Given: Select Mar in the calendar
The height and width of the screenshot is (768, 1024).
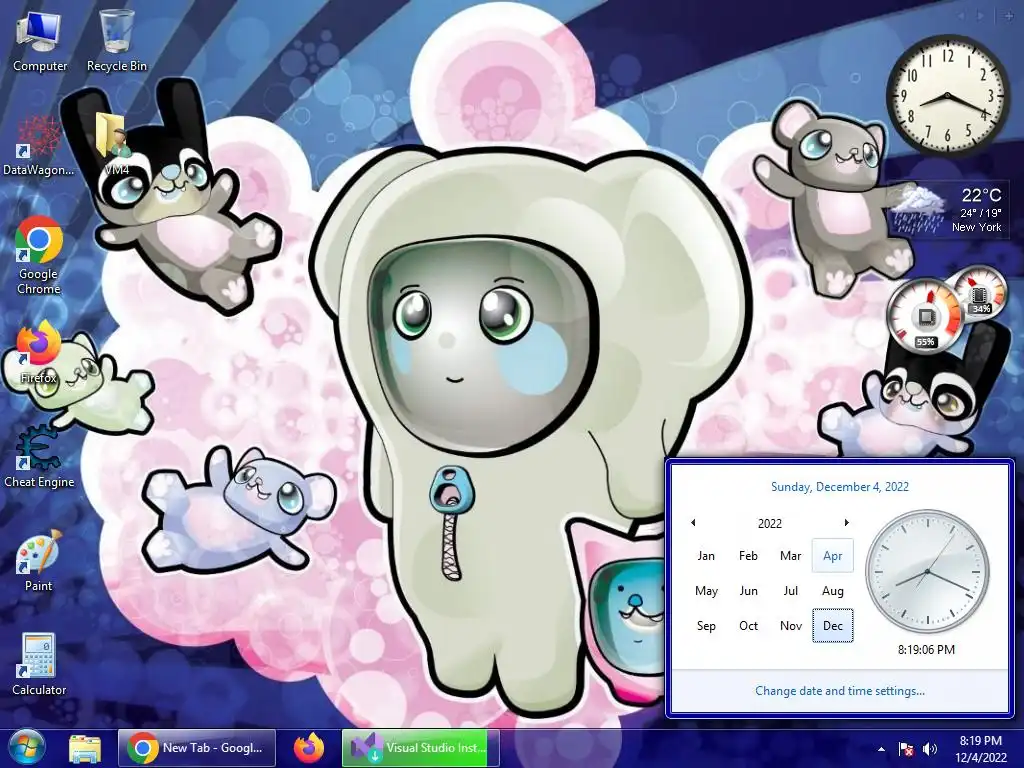Looking at the screenshot, I should click(790, 556).
